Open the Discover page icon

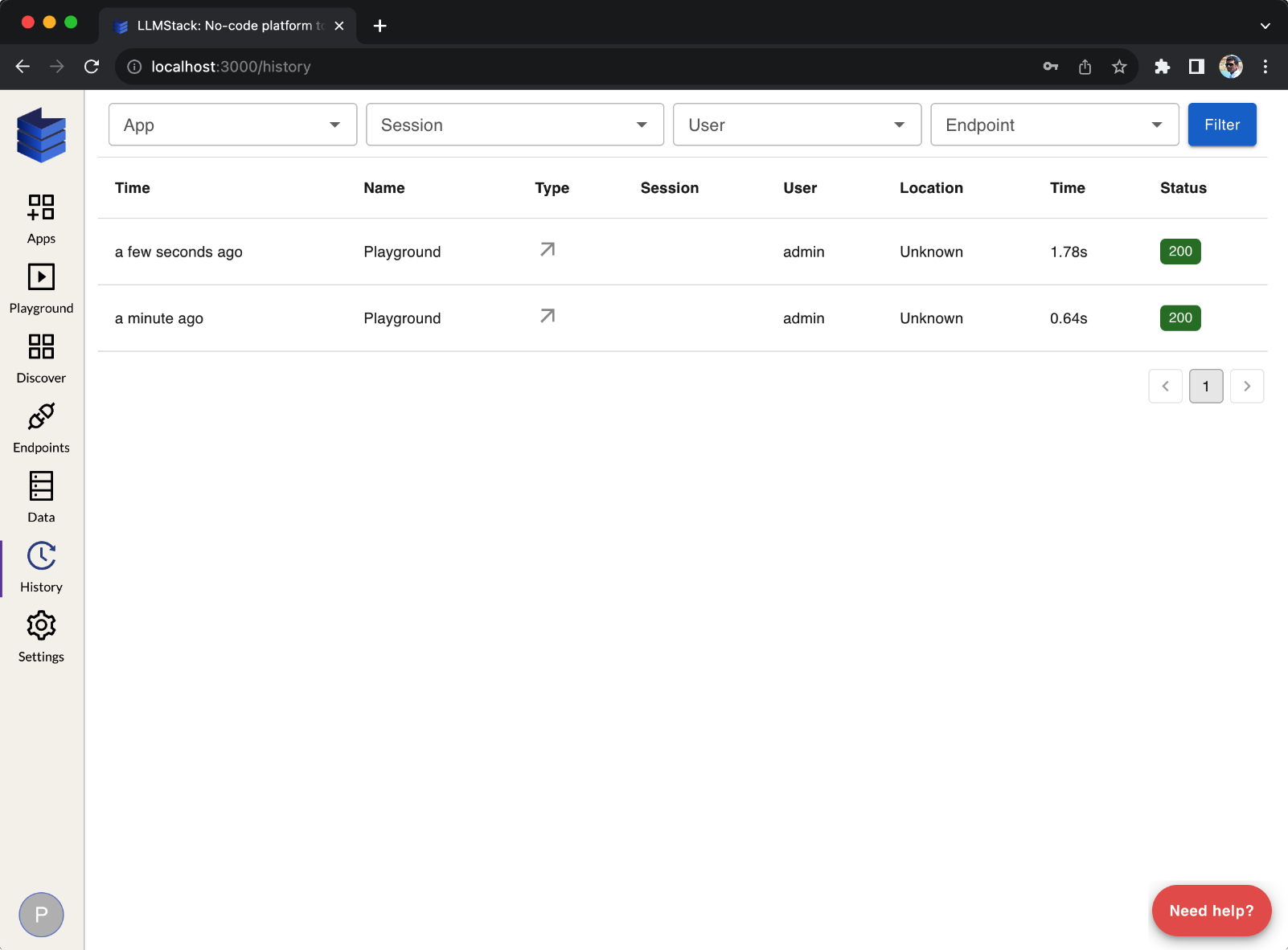41,347
